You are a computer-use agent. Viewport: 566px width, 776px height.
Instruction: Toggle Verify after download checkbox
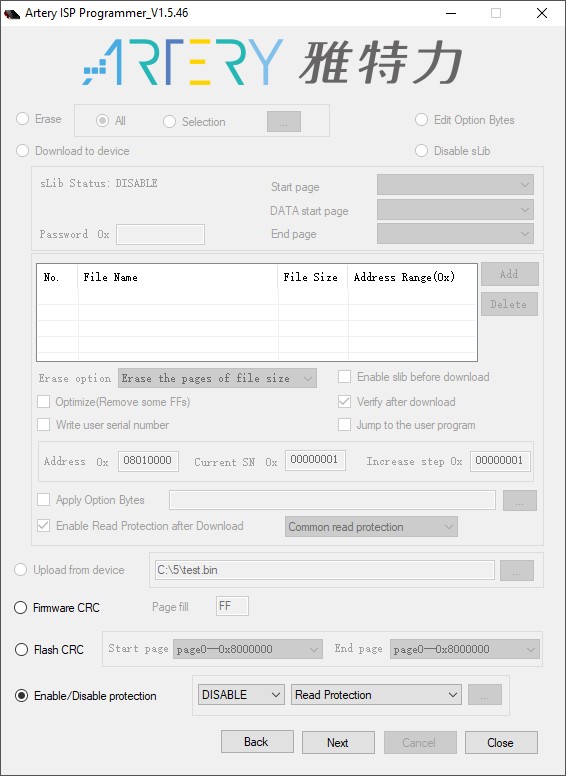point(344,401)
